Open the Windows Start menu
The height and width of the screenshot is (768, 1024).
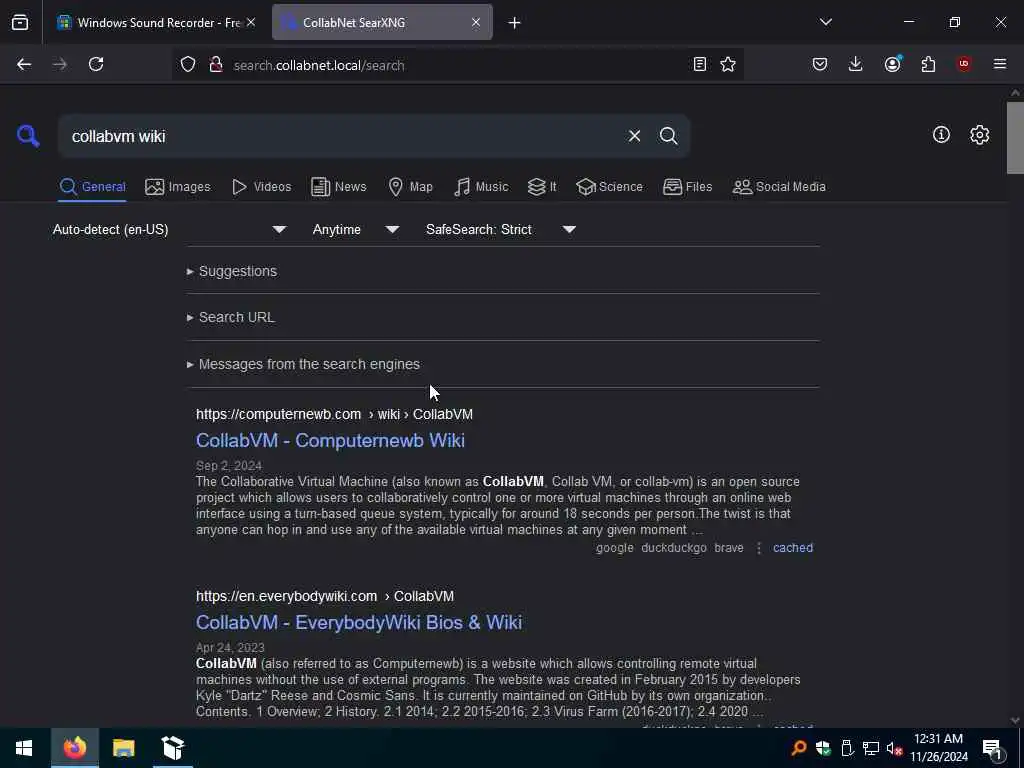tap(24, 748)
